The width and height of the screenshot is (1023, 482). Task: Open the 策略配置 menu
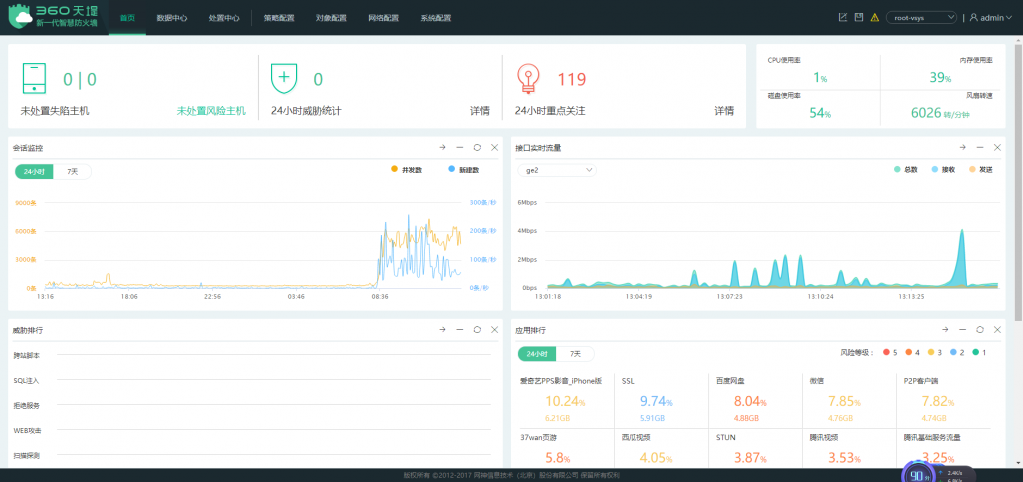point(281,17)
